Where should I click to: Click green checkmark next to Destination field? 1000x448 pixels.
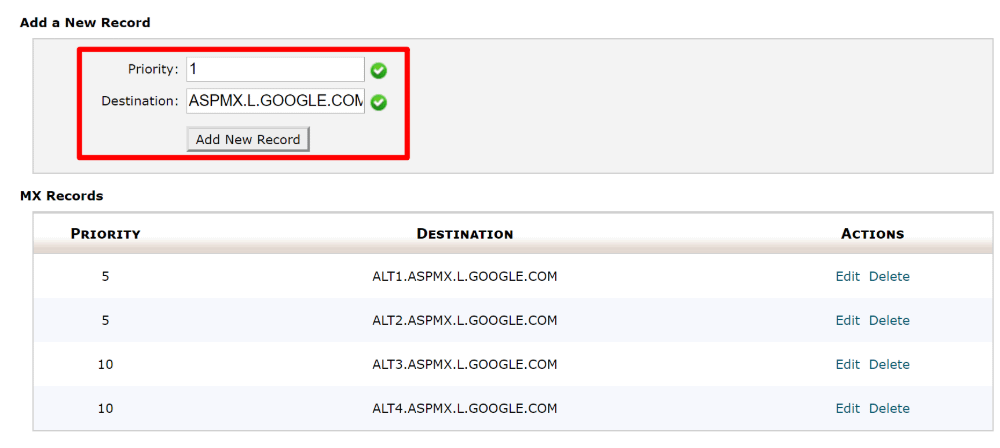click(379, 102)
